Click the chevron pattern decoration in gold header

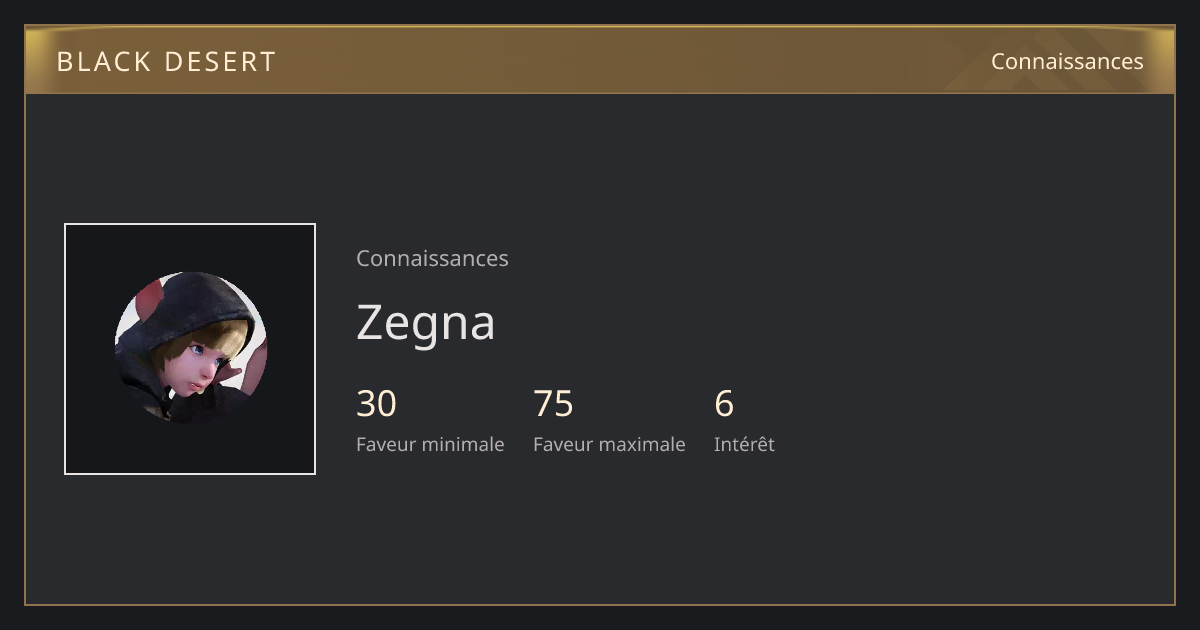click(x=1060, y=60)
